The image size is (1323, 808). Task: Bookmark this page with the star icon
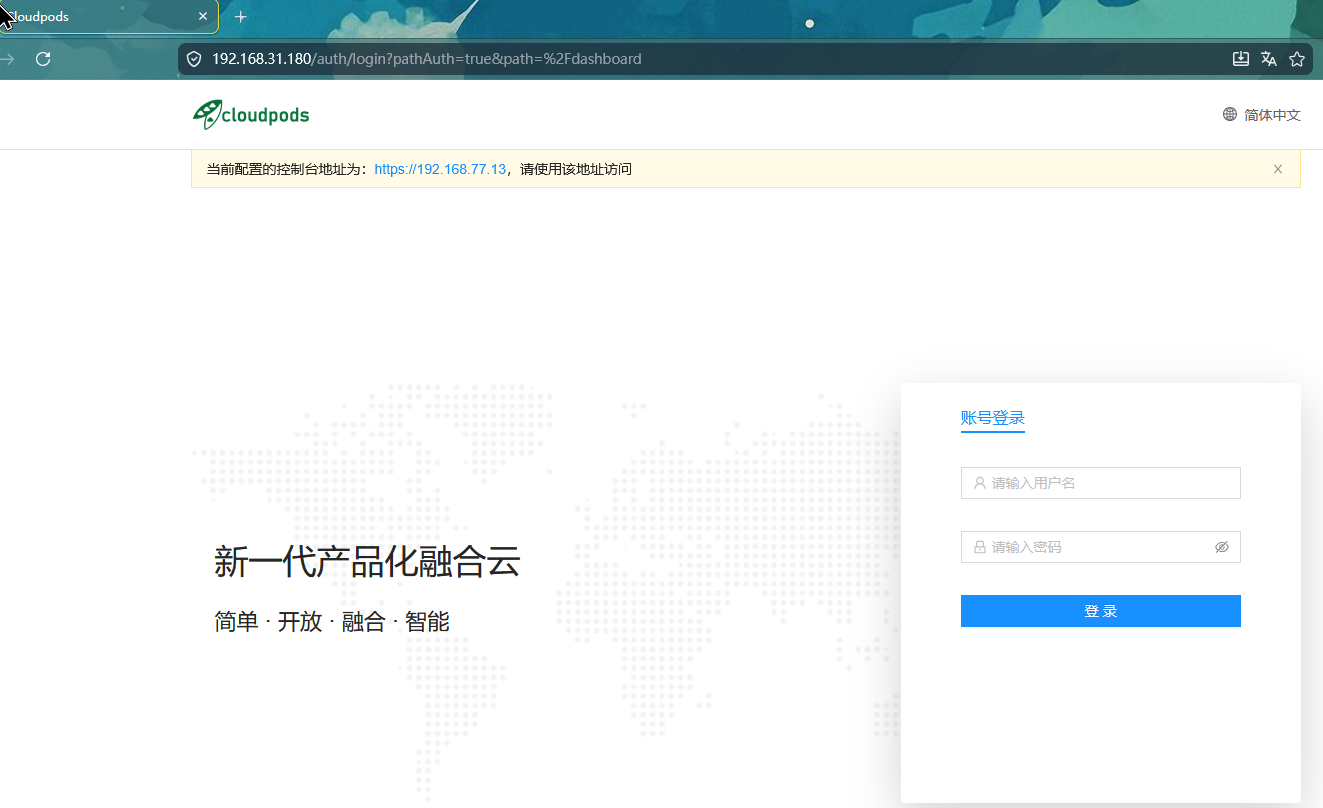pyautogui.click(x=1297, y=59)
